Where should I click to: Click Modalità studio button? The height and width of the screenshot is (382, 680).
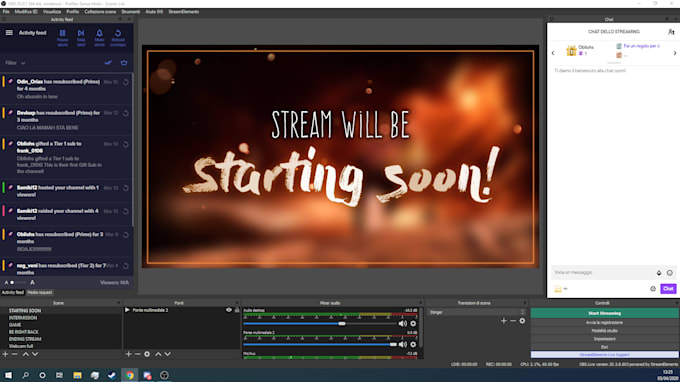coord(605,331)
